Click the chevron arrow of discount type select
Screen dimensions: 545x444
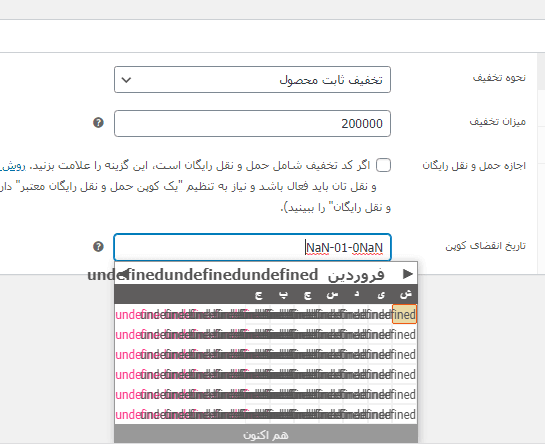[x=126, y=80]
